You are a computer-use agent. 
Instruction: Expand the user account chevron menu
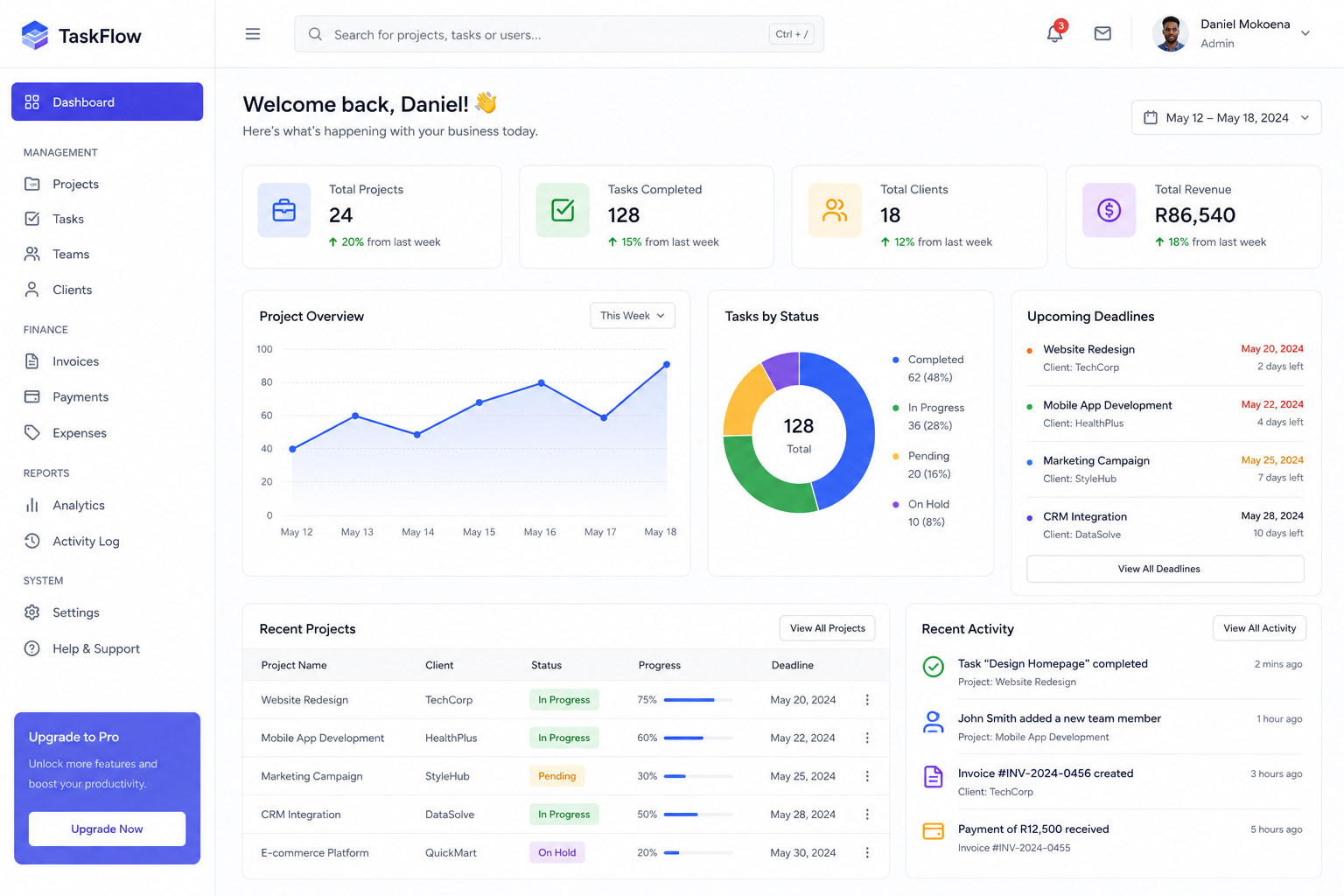tap(1305, 33)
